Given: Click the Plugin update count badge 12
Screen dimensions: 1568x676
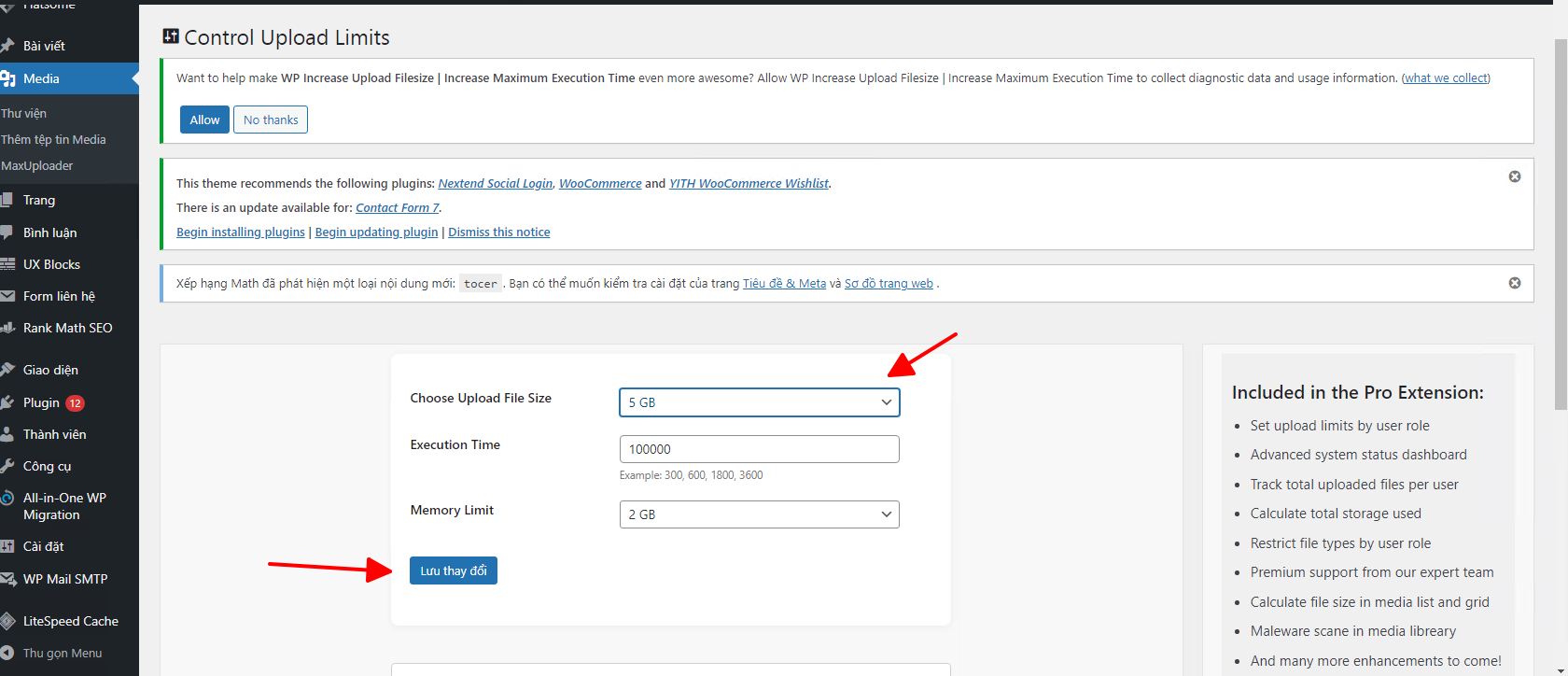Looking at the screenshot, I should 75,403.
